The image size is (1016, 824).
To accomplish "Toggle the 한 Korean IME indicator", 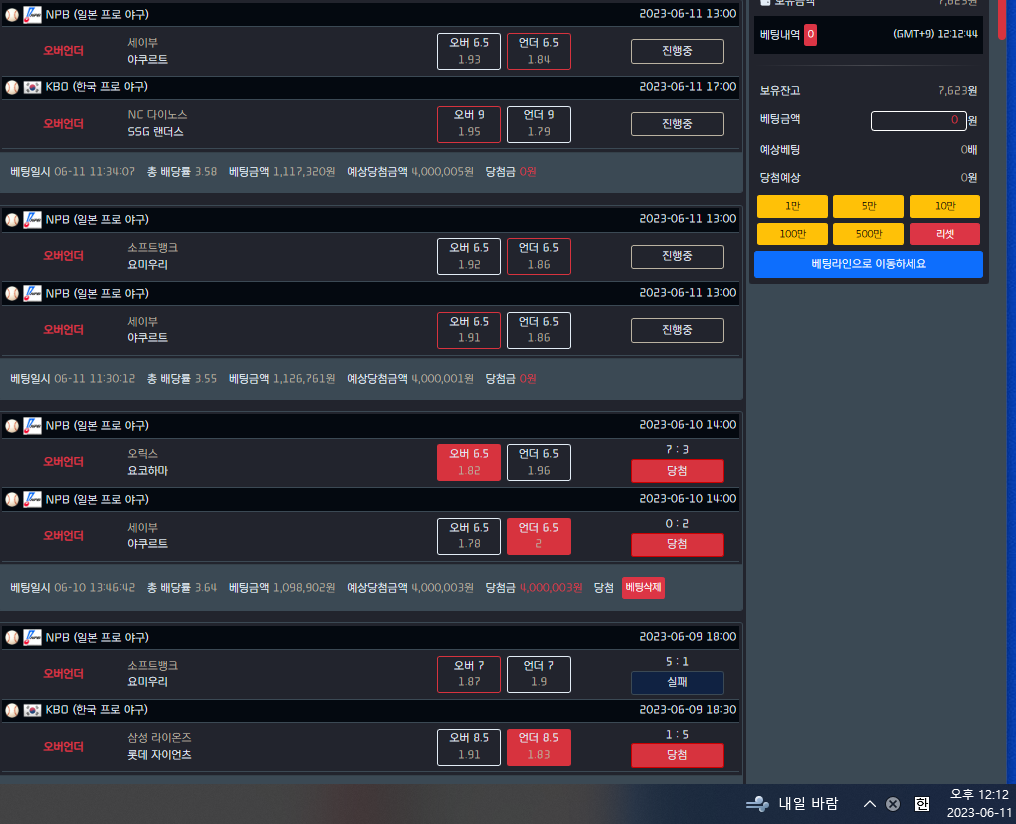I will click(x=921, y=804).
